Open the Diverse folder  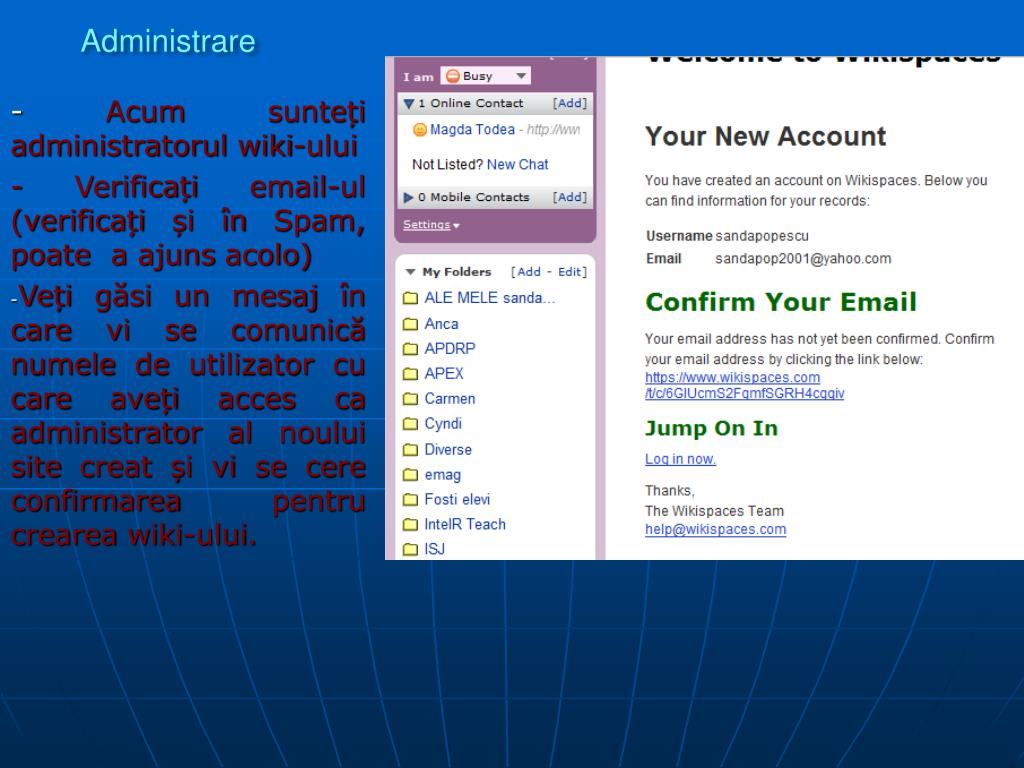coord(448,449)
